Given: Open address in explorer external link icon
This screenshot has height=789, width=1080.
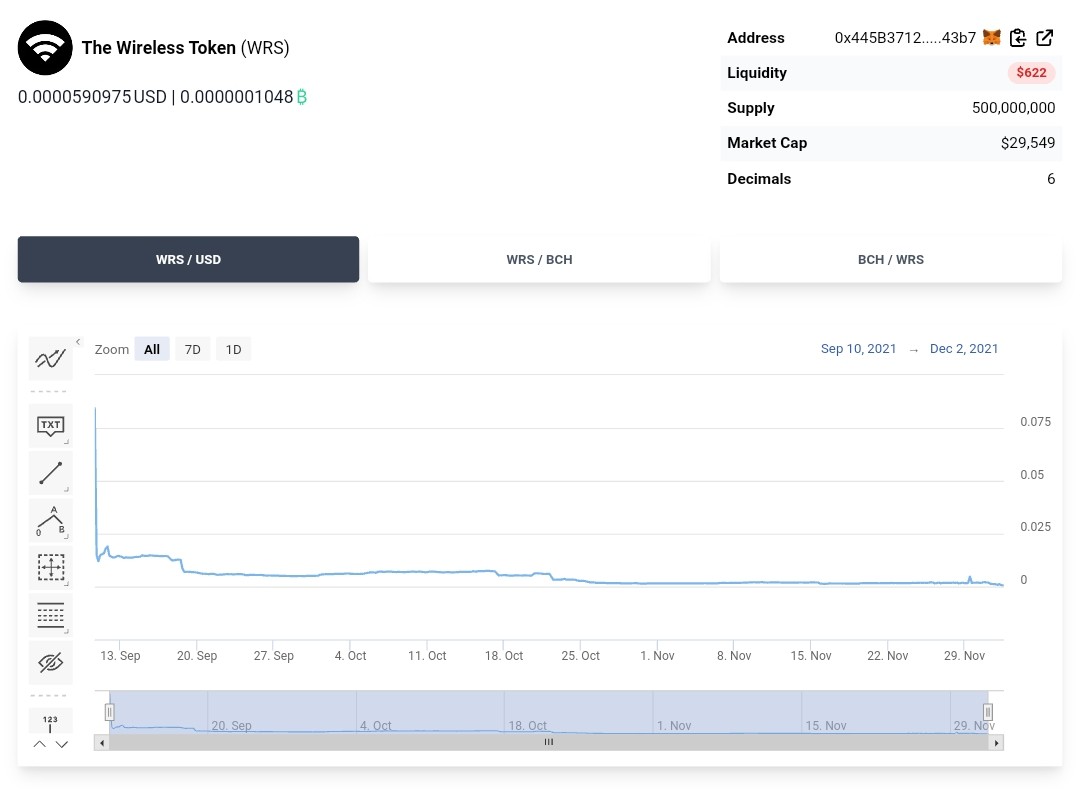Looking at the screenshot, I should click(1044, 38).
